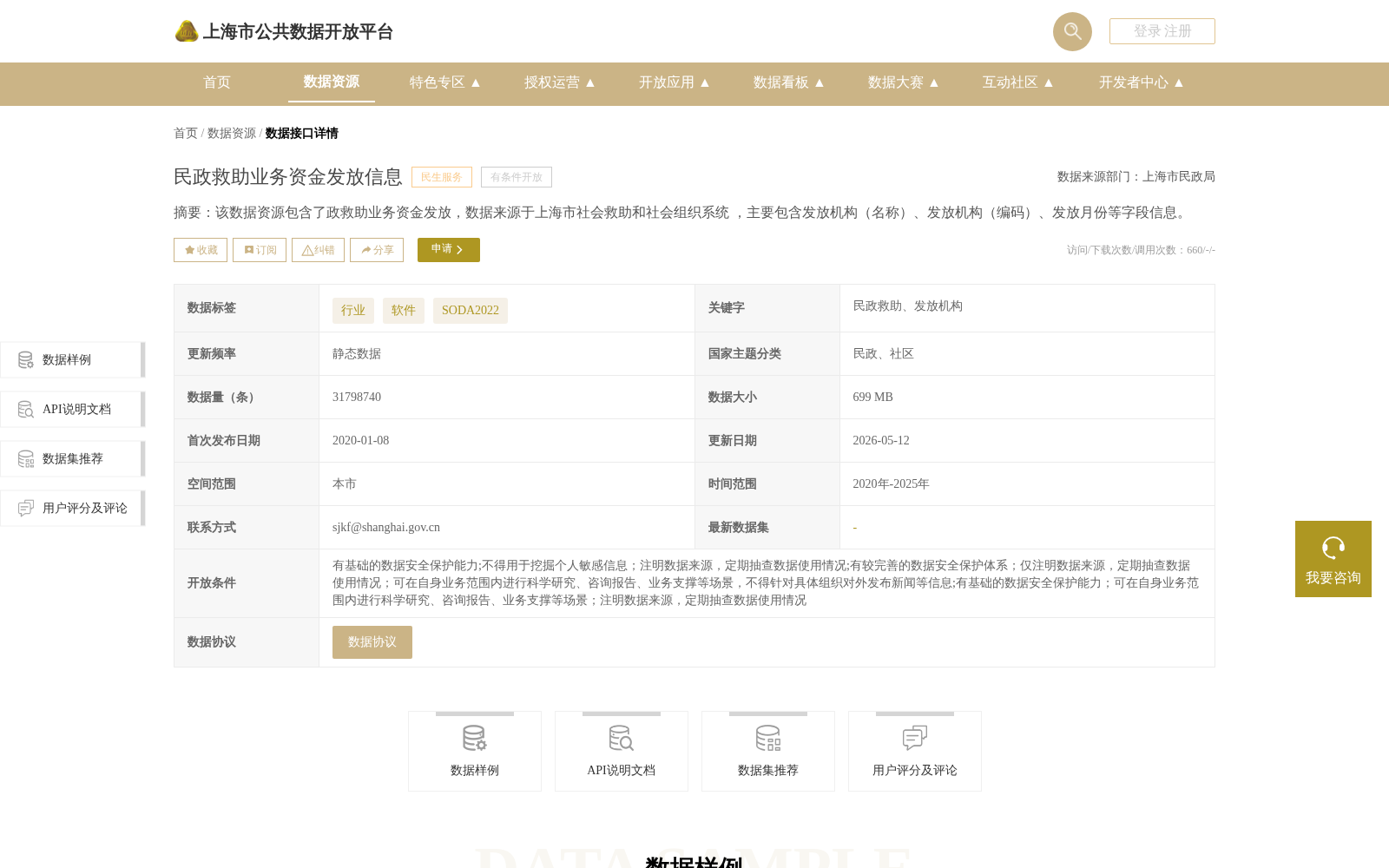Click the 数据集推荐 icon in left sidebar
The width and height of the screenshot is (1389, 868).
coord(26,458)
